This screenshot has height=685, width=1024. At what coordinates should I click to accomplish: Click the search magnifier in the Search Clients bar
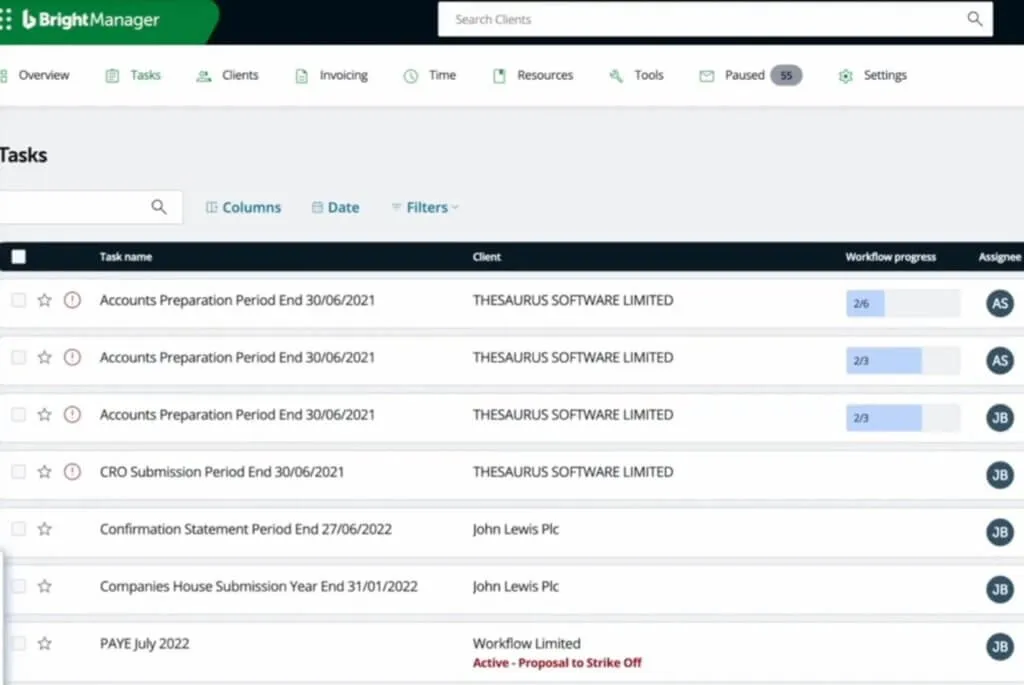tap(974, 19)
